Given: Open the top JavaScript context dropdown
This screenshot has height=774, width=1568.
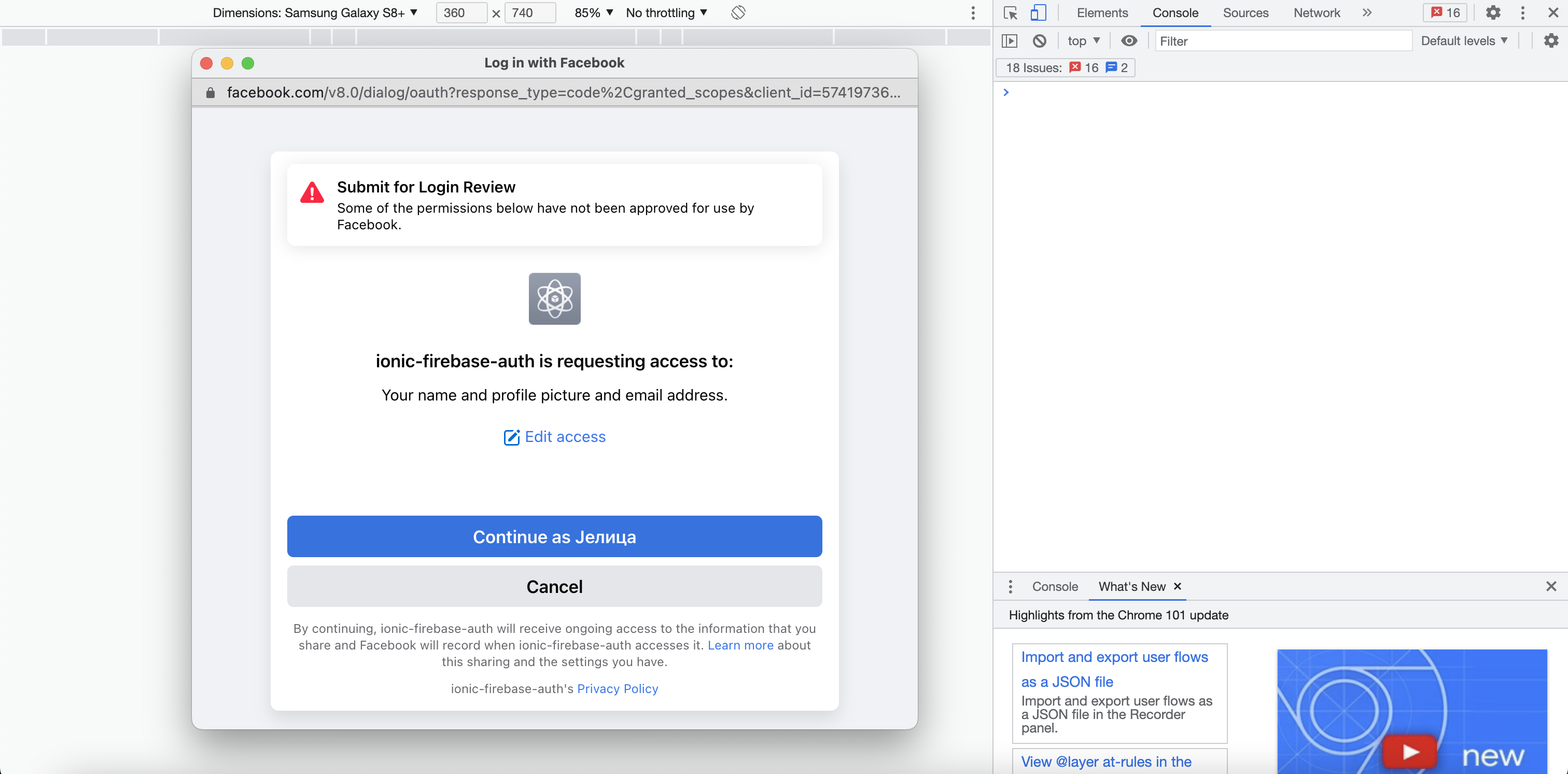Looking at the screenshot, I should point(1084,41).
